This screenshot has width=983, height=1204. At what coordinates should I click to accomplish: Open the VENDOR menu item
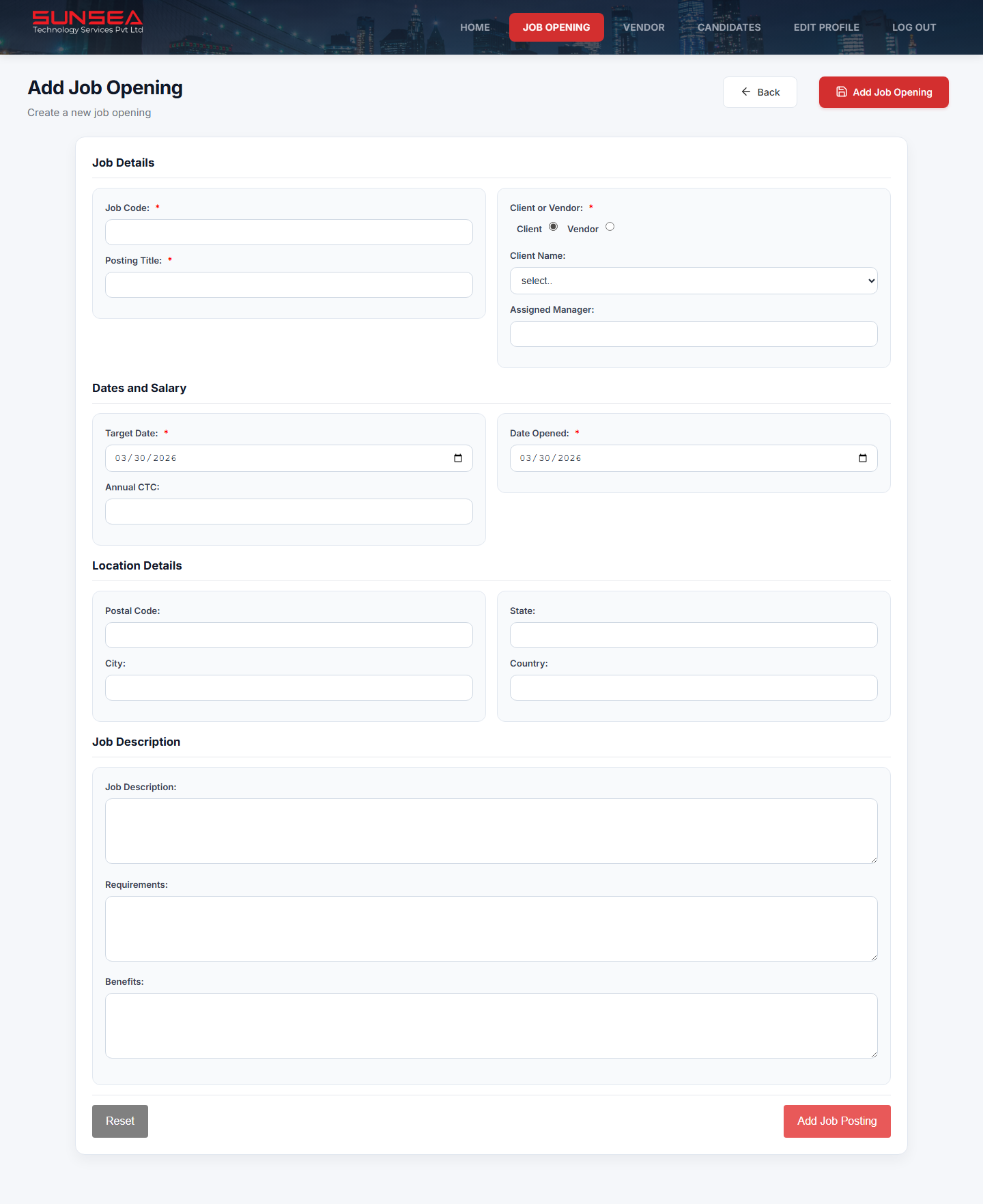[x=644, y=27]
